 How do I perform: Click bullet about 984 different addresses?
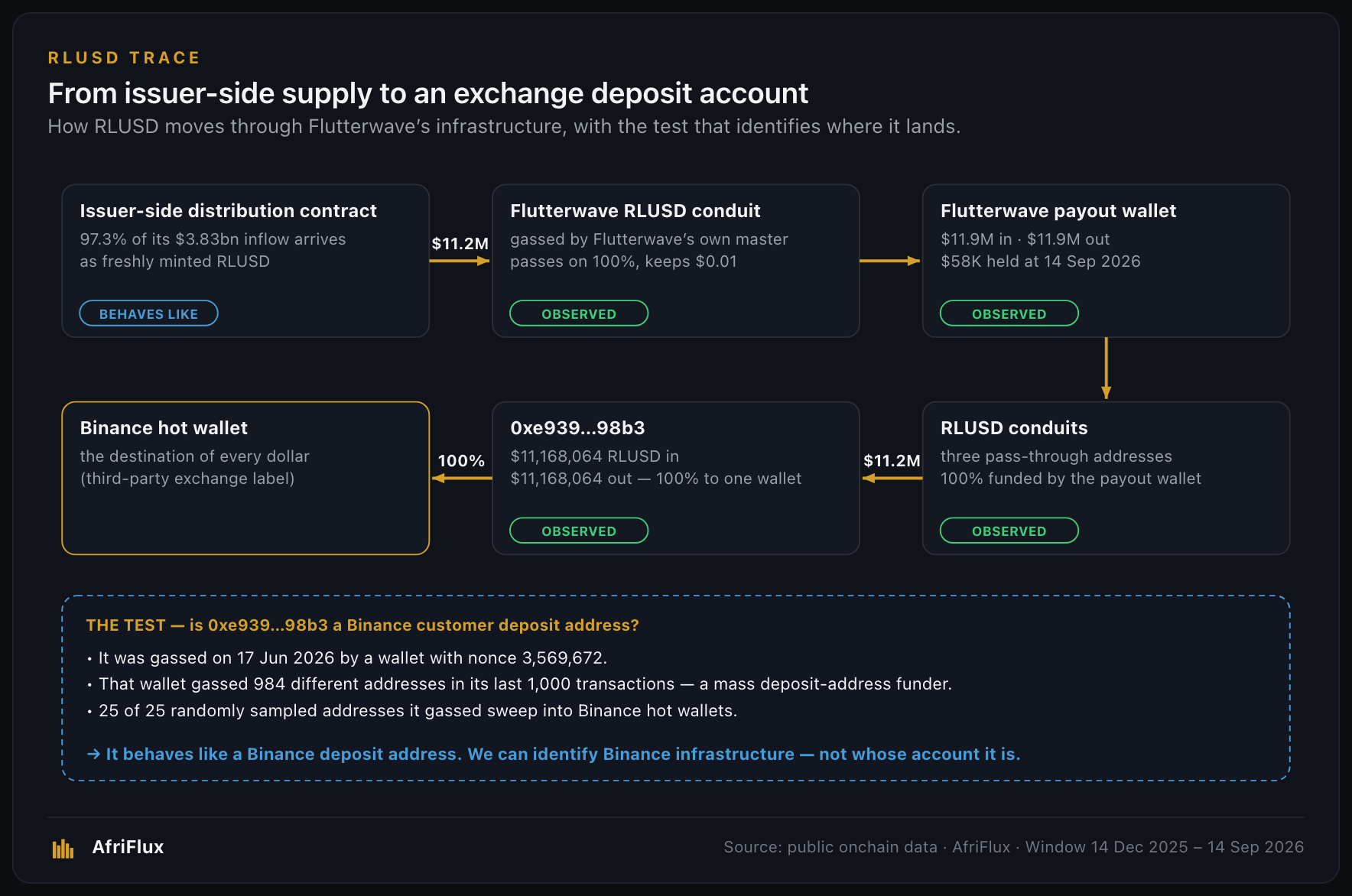(519, 684)
